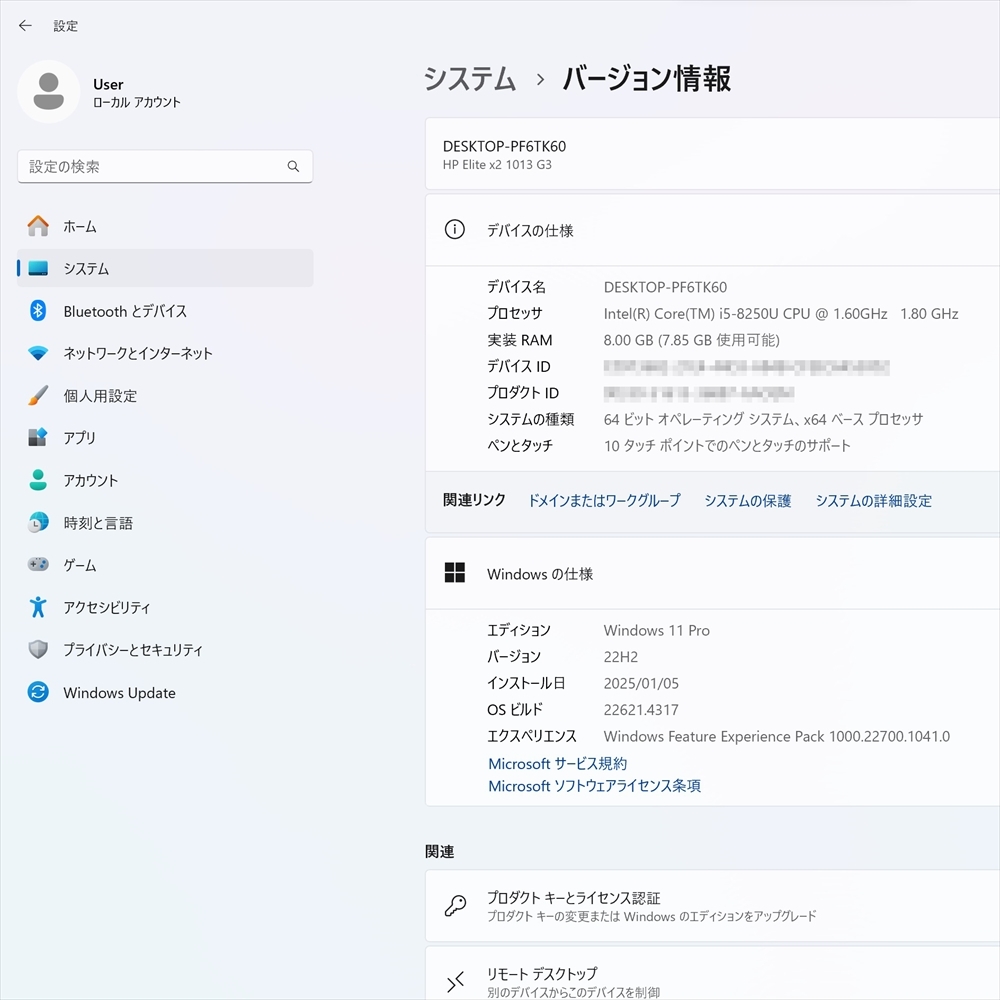Click the ホーム house icon

(x=38, y=226)
